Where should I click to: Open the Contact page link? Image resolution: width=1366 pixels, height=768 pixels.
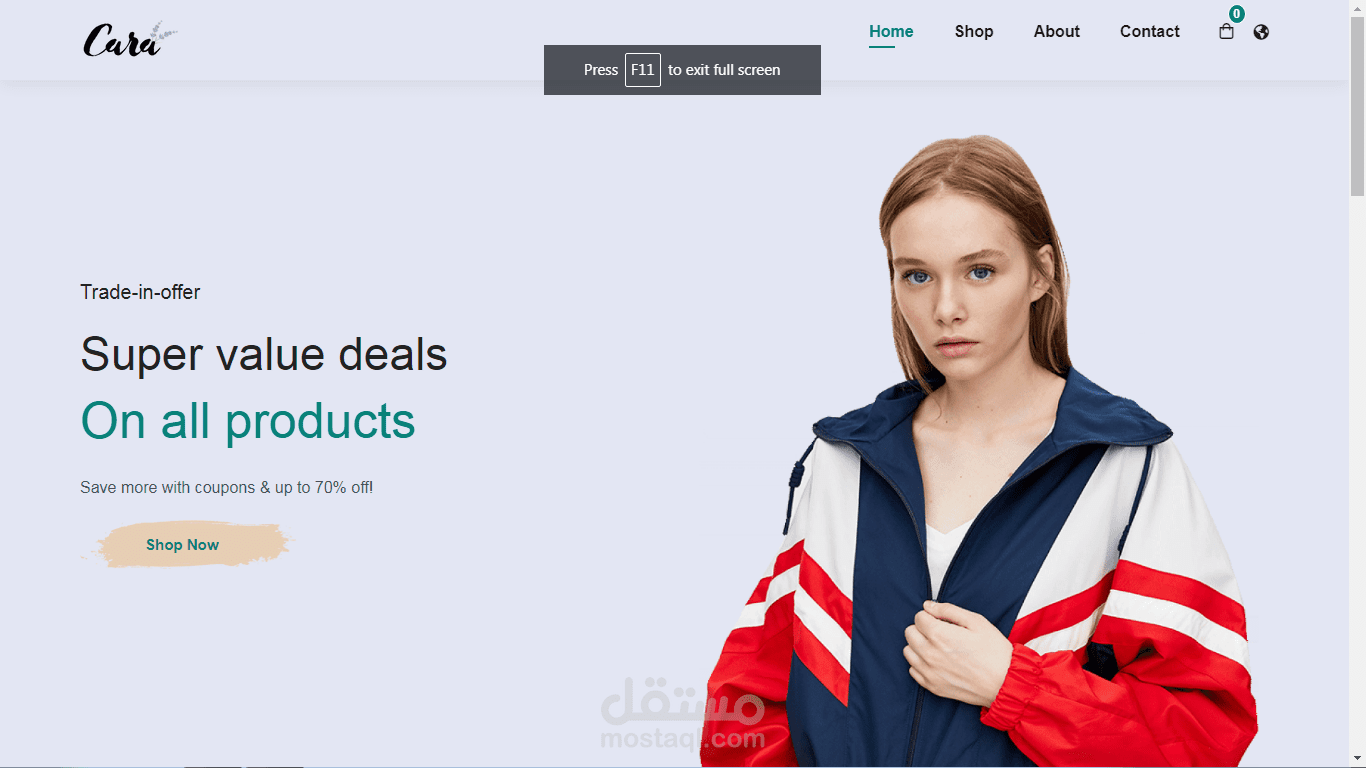[x=1150, y=32]
